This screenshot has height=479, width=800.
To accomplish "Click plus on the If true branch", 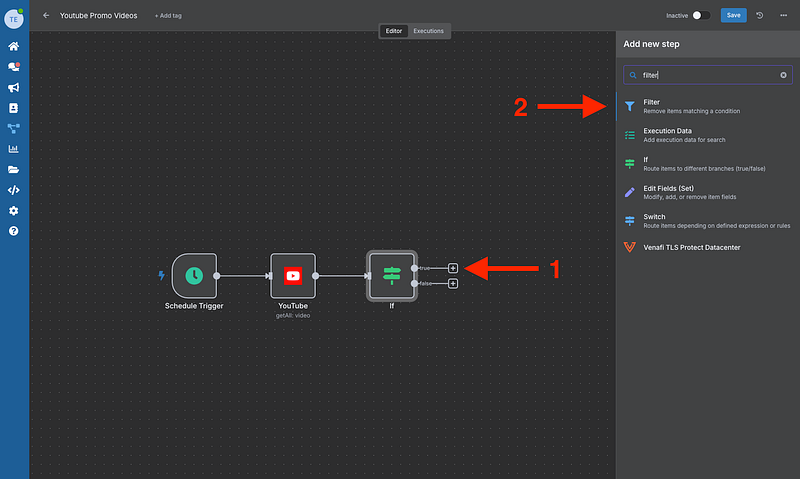I will tap(453, 268).
